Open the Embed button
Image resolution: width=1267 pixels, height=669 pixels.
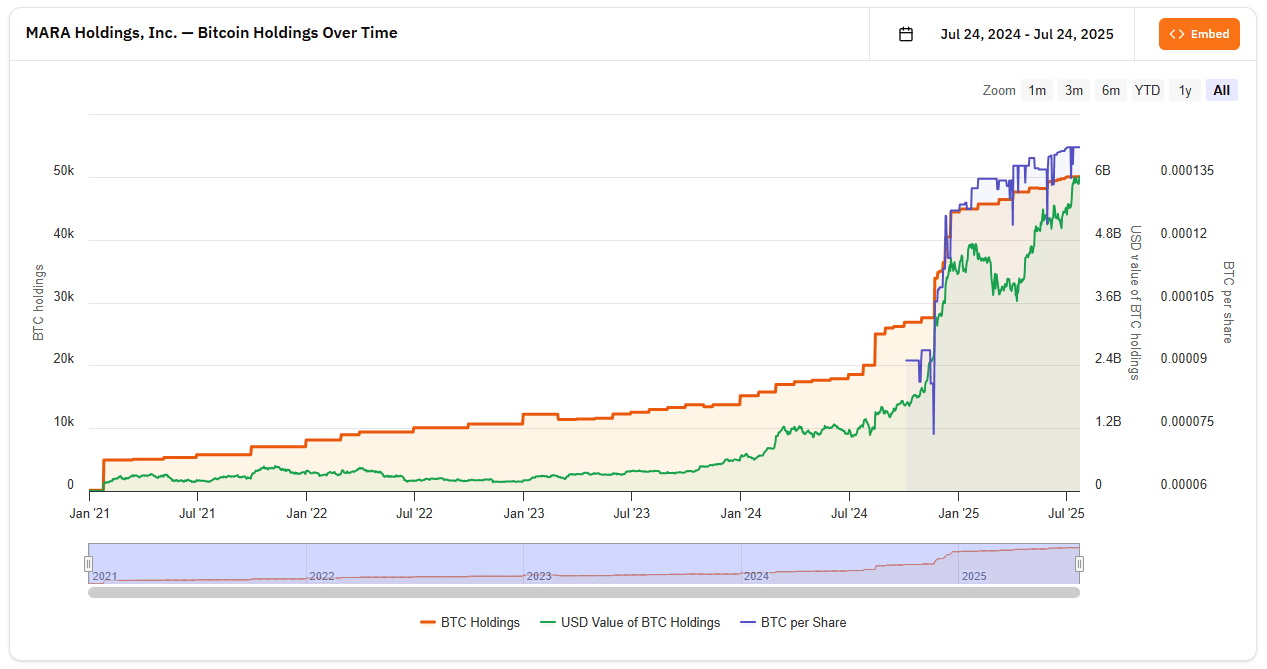tap(1199, 34)
